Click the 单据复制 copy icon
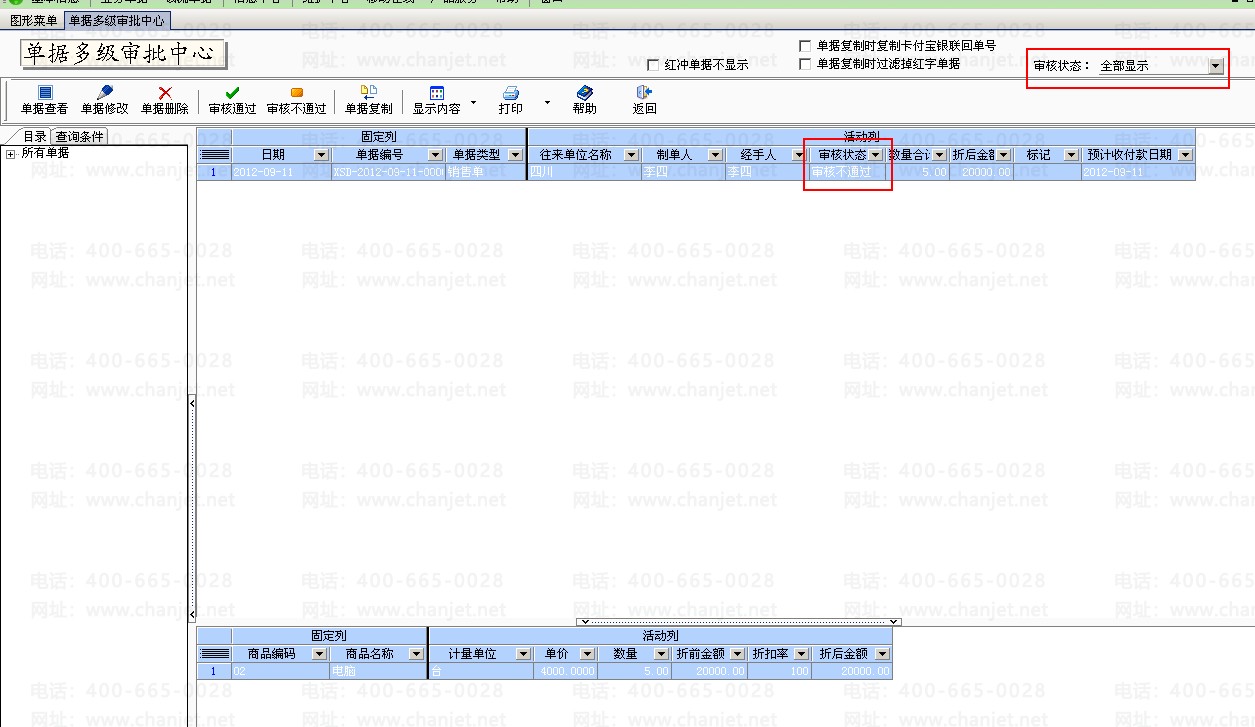 (368, 93)
